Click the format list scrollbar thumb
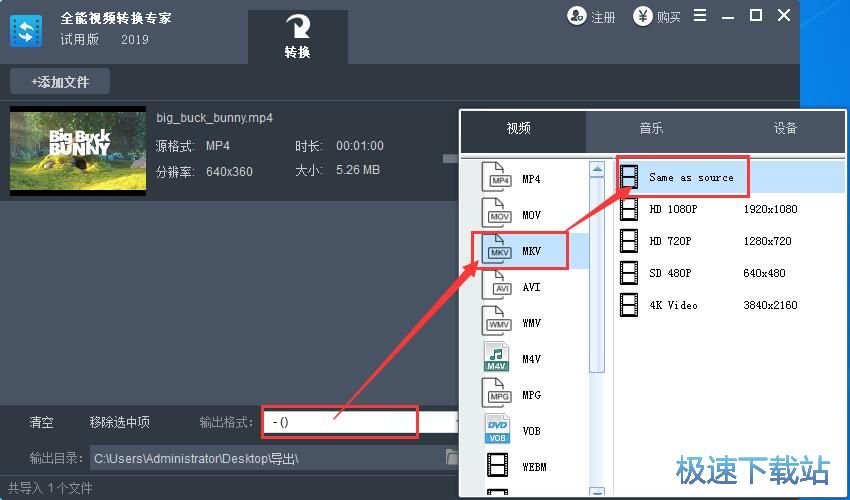 (x=597, y=275)
